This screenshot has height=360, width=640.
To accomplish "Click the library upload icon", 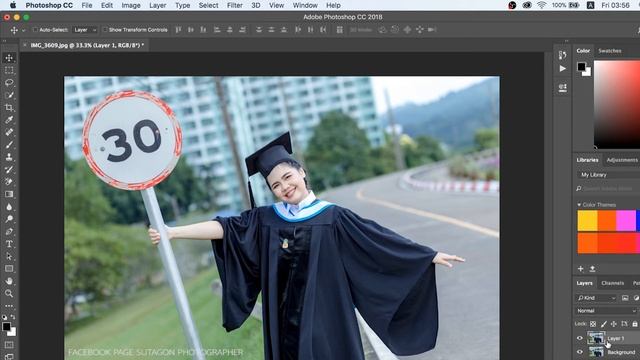I will pyautogui.click(x=592, y=269).
